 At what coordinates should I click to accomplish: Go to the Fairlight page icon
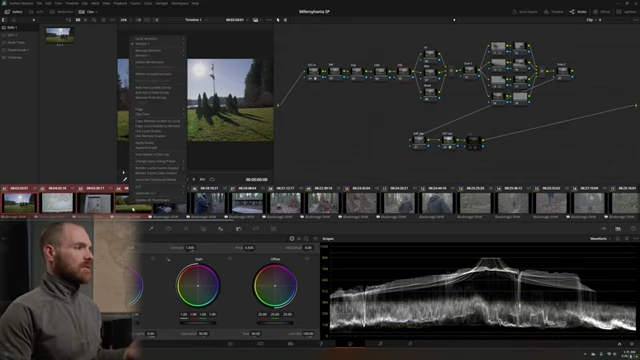tap(380, 344)
